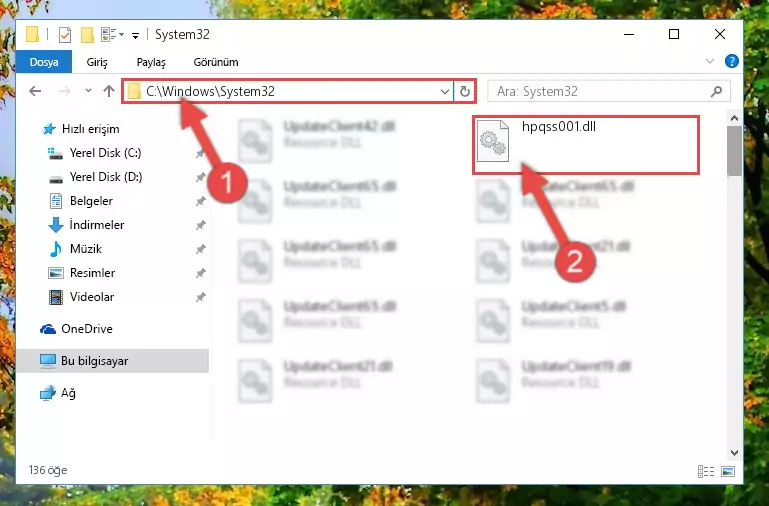Switch to the details view layout
Image resolution: width=769 pixels, height=506 pixels.
(706, 471)
